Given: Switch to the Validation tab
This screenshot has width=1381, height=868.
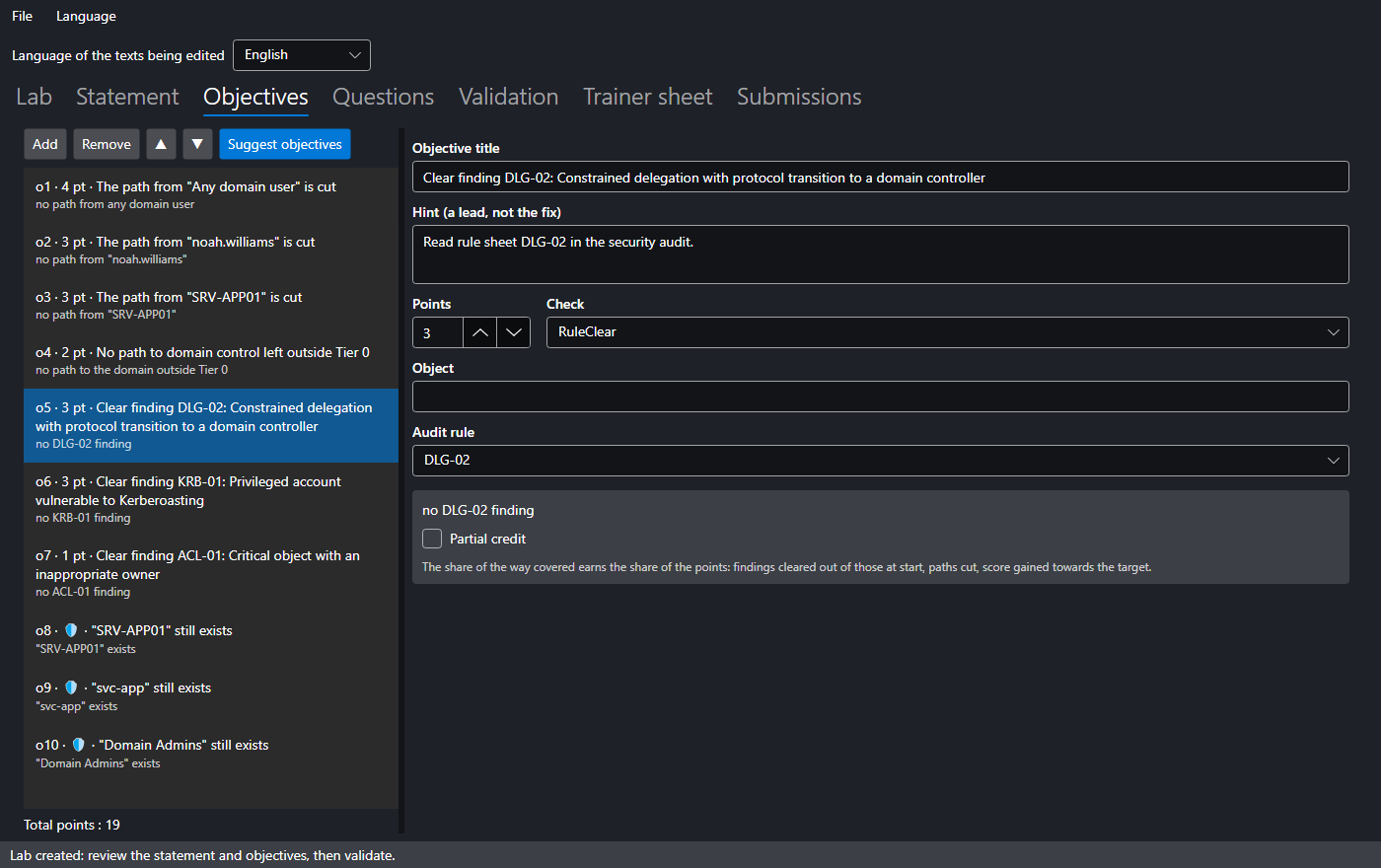Looking at the screenshot, I should [x=509, y=97].
